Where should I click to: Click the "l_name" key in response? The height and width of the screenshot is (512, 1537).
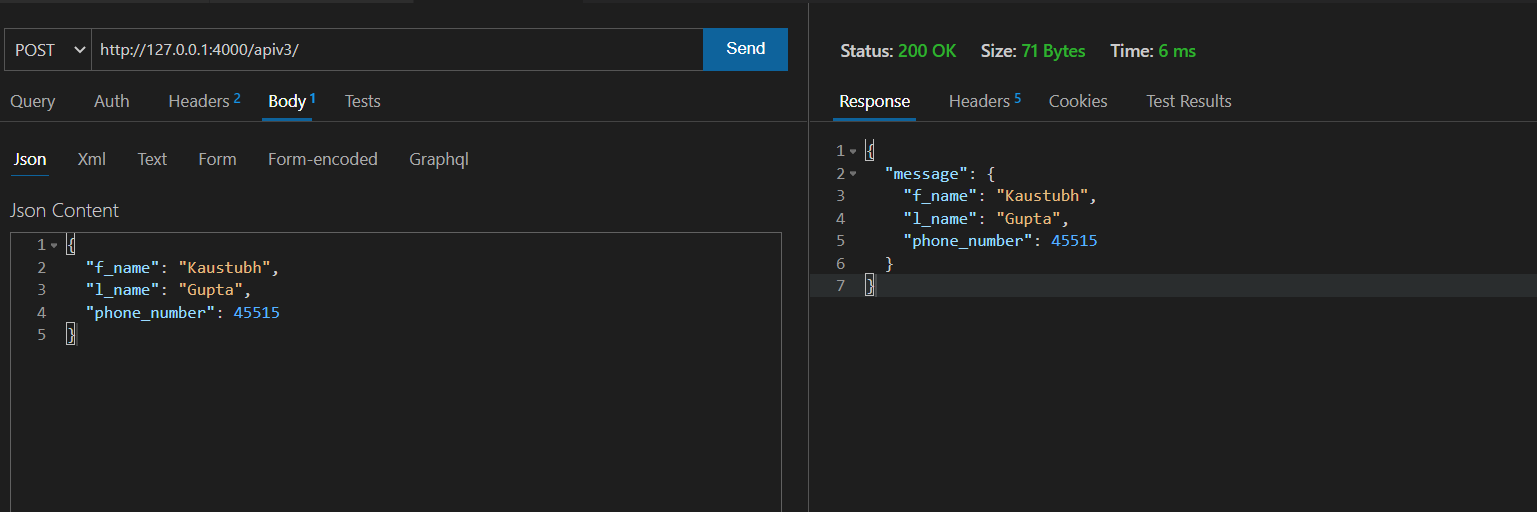coord(941,218)
